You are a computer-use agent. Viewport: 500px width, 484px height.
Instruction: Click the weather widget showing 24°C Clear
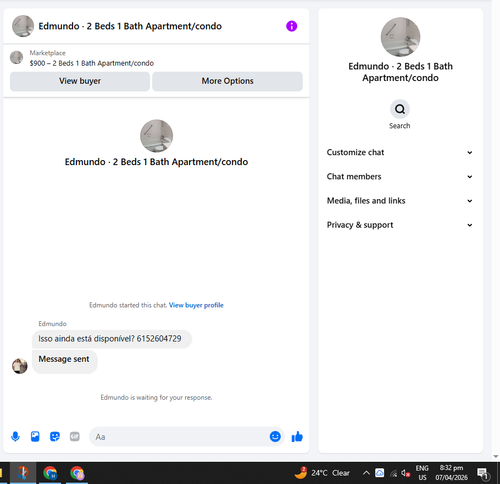(322, 473)
